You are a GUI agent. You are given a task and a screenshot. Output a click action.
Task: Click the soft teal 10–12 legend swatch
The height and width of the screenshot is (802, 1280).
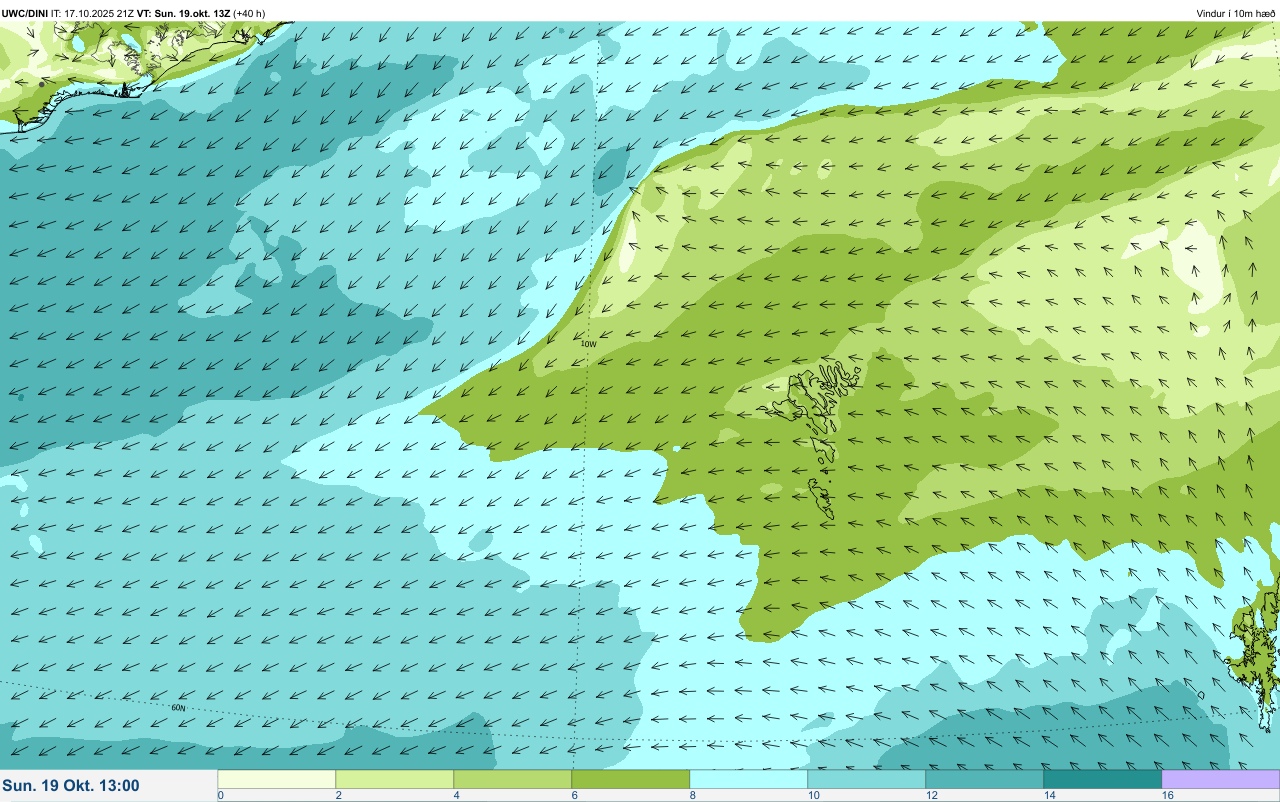tap(866, 779)
